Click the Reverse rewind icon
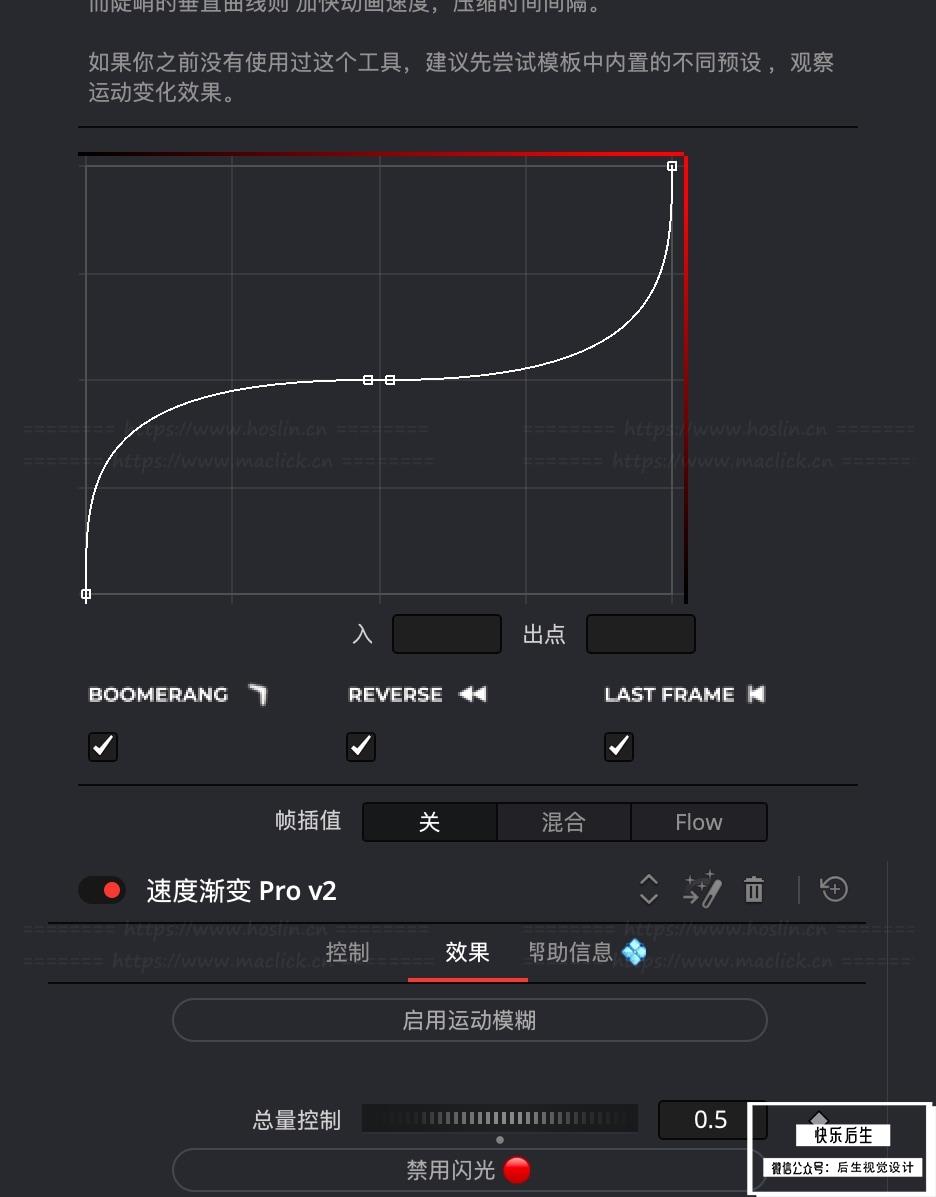936x1197 pixels. click(x=473, y=694)
